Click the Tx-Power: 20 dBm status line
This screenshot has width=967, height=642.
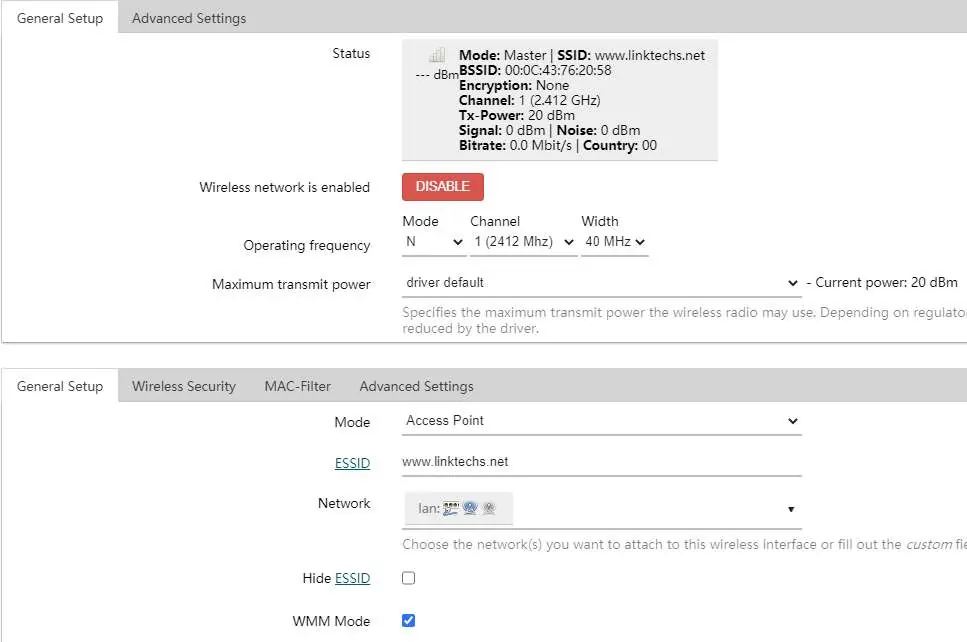(517, 115)
